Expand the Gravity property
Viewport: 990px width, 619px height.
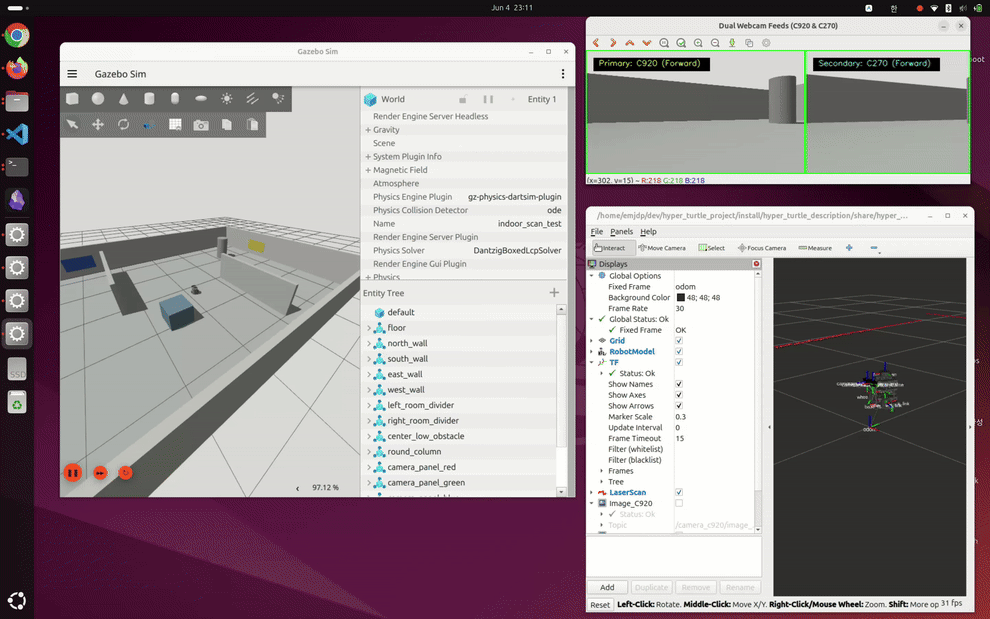[x=367, y=129]
